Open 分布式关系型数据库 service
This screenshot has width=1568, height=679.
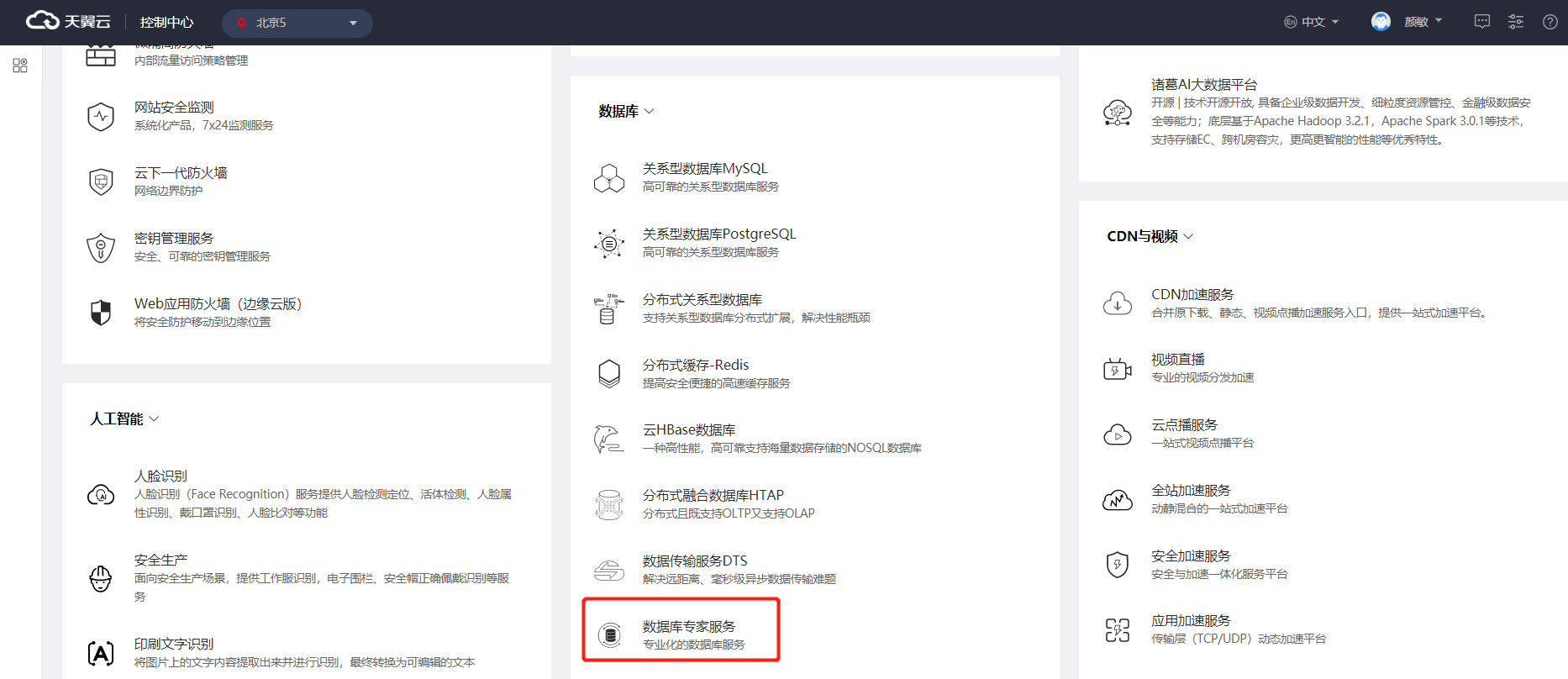point(702,300)
